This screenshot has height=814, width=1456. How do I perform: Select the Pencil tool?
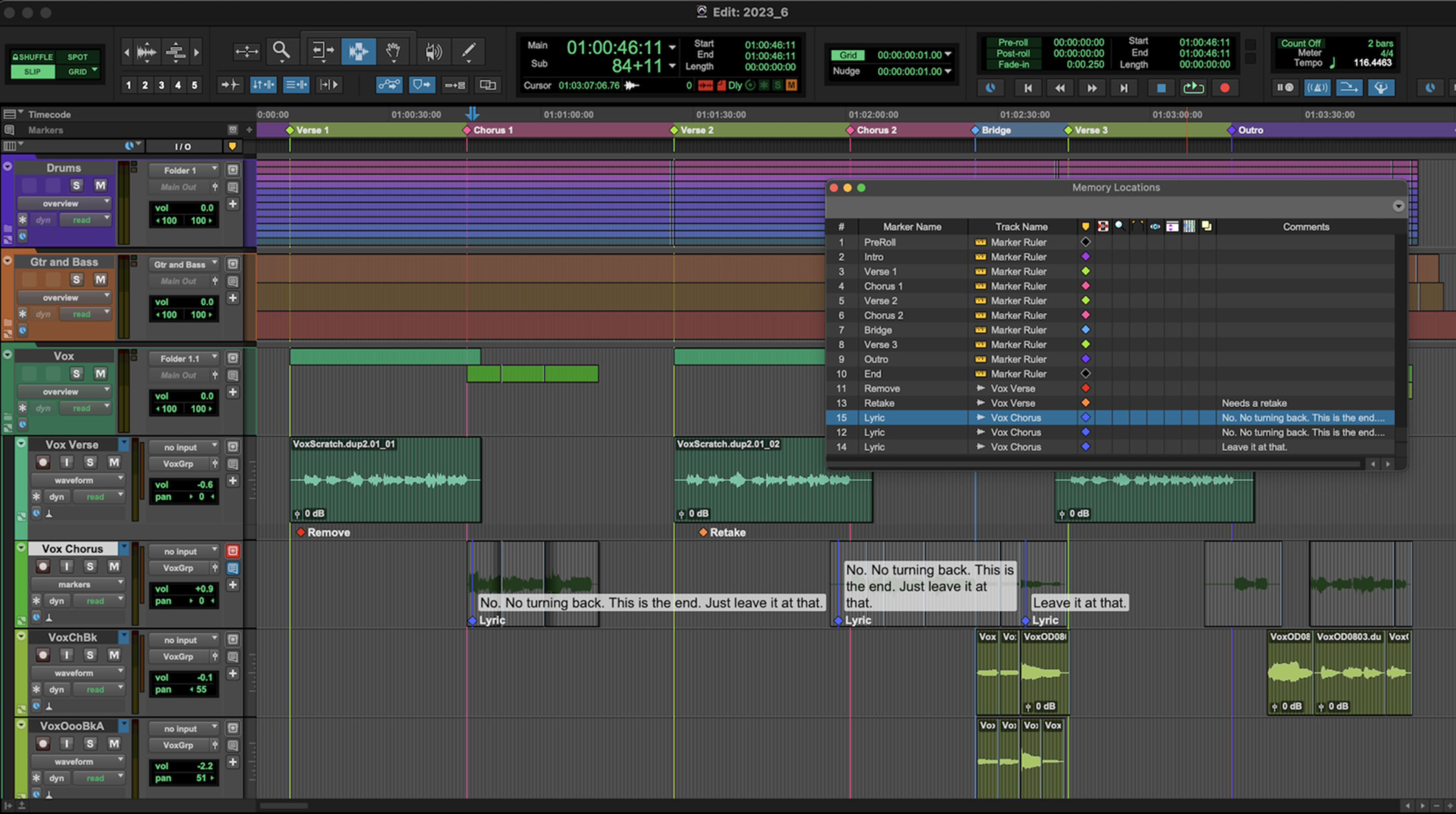pyautogui.click(x=469, y=52)
